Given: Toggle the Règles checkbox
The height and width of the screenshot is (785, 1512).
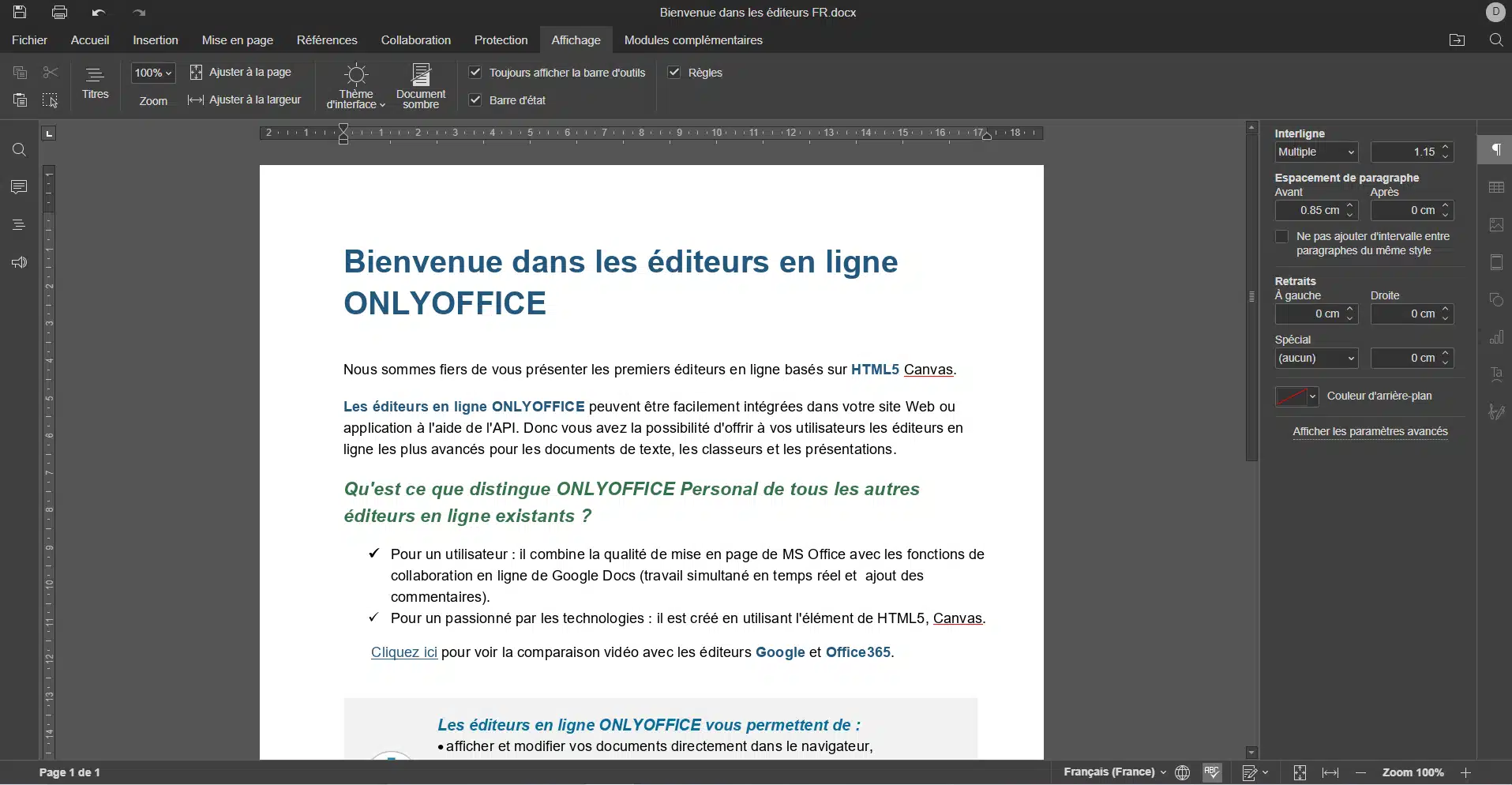Looking at the screenshot, I should coord(674,73).
